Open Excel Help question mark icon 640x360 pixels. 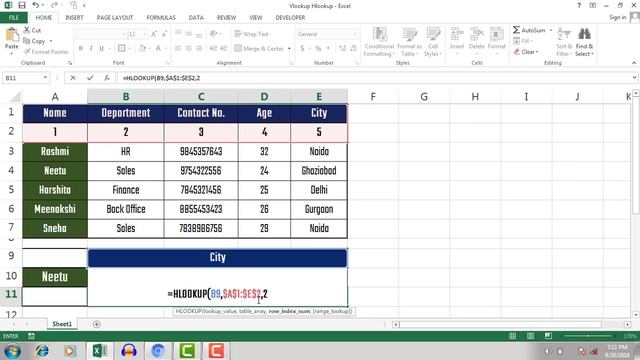(x=579, y=5)
